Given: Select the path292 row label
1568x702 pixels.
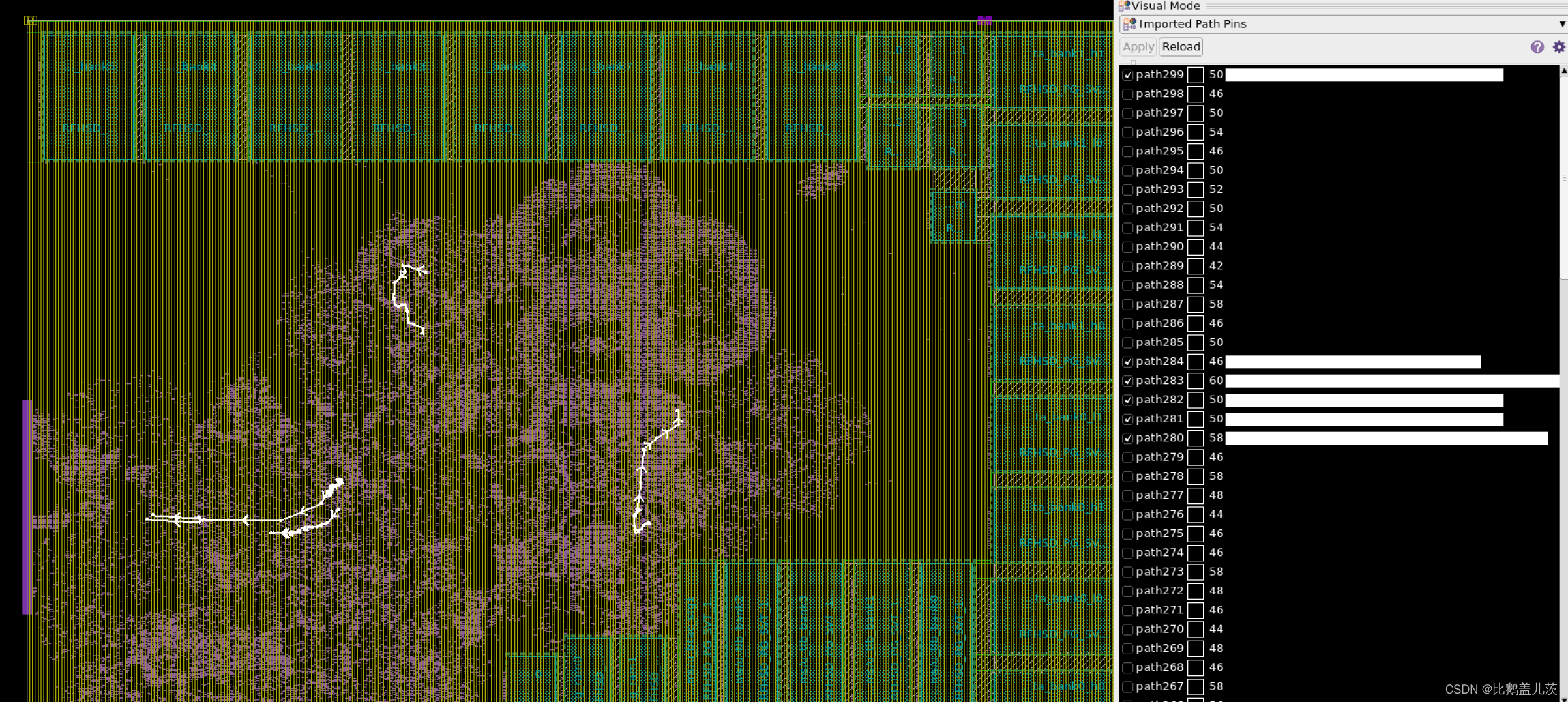Looking at the screenshot, I should click(x=1159, y=209).
